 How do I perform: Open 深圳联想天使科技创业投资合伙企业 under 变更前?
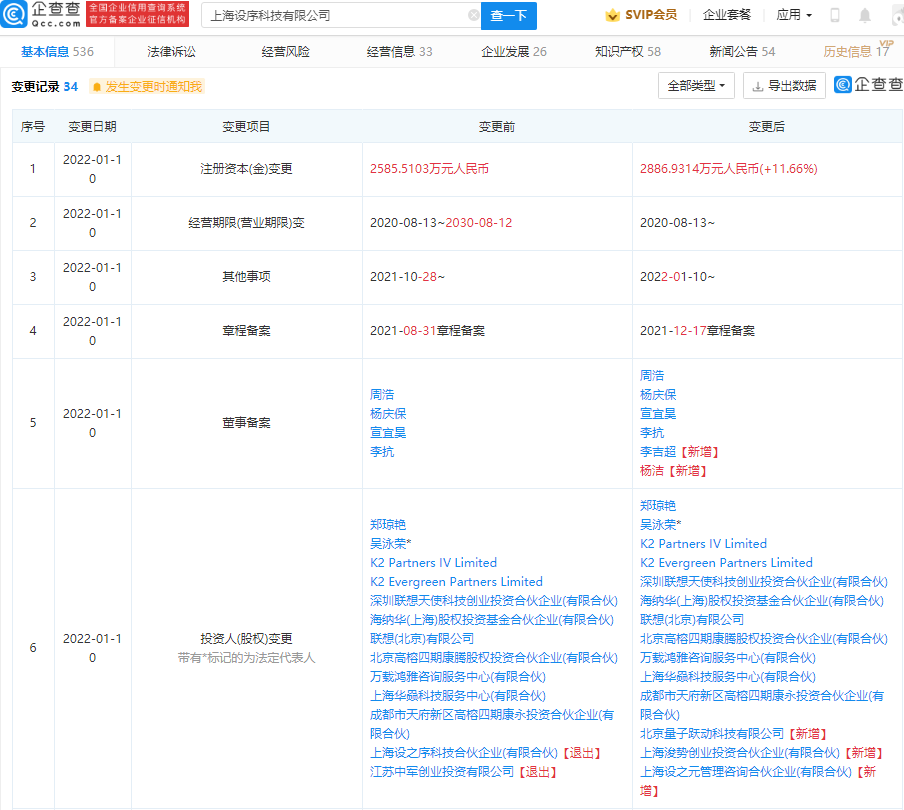click(494, 601)
